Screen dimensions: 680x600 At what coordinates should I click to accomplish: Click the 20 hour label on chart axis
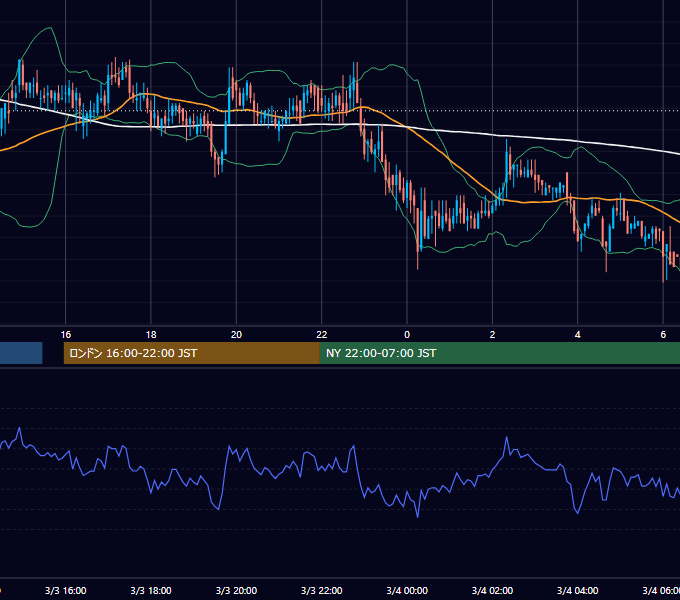236,335
